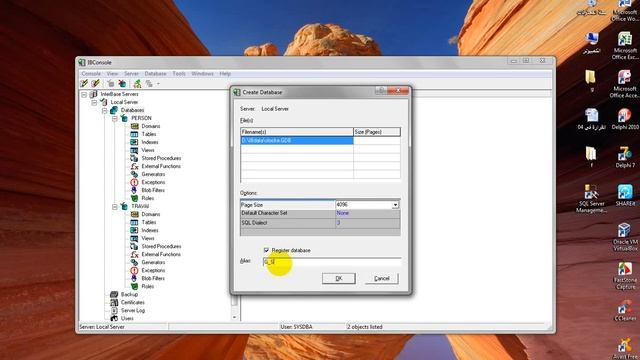
Task: Open the CCleaner desktop shortcut
Action: pos(624,311)
